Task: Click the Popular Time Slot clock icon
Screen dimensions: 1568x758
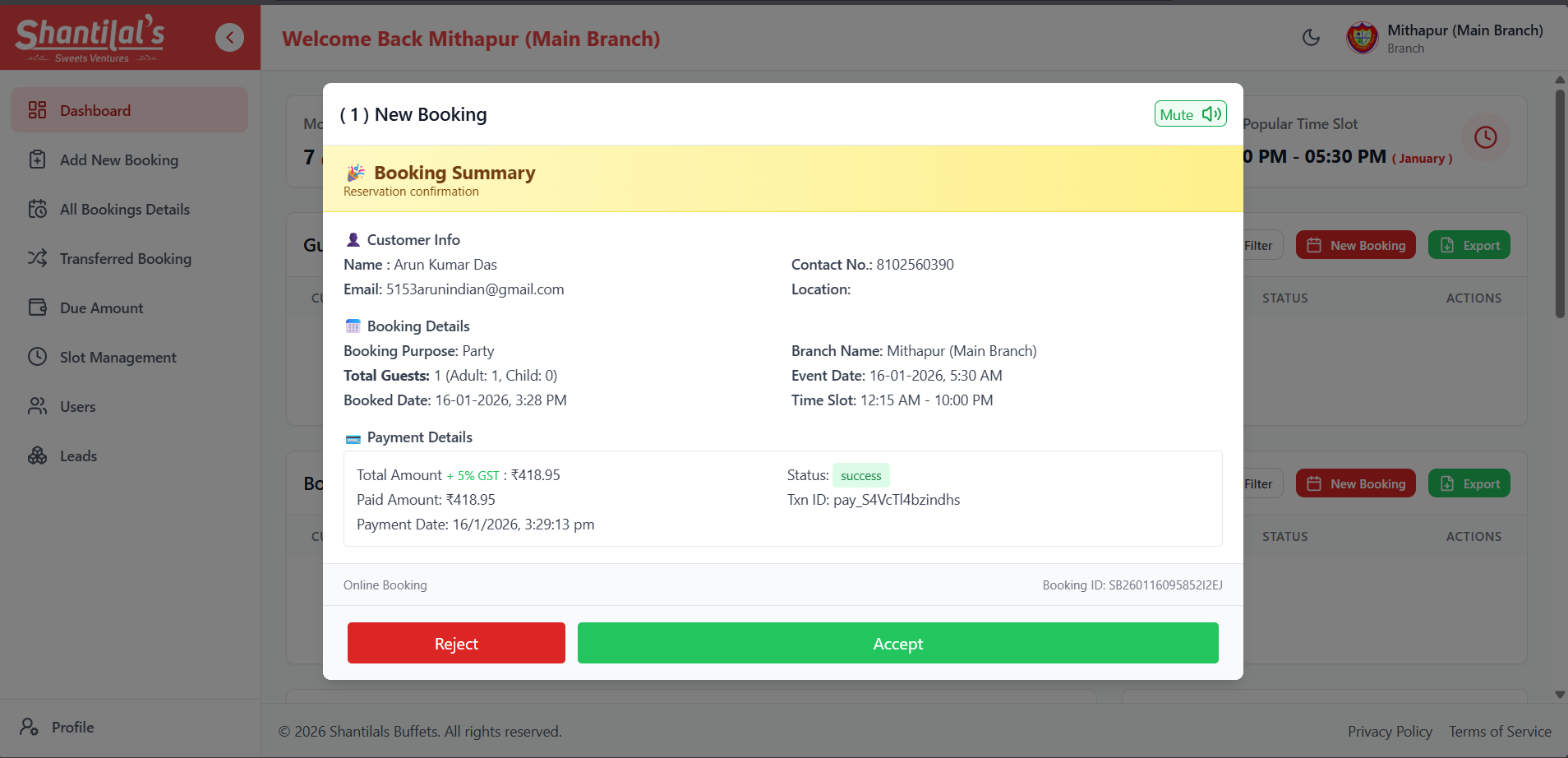Action: (x=1485, y=137)
